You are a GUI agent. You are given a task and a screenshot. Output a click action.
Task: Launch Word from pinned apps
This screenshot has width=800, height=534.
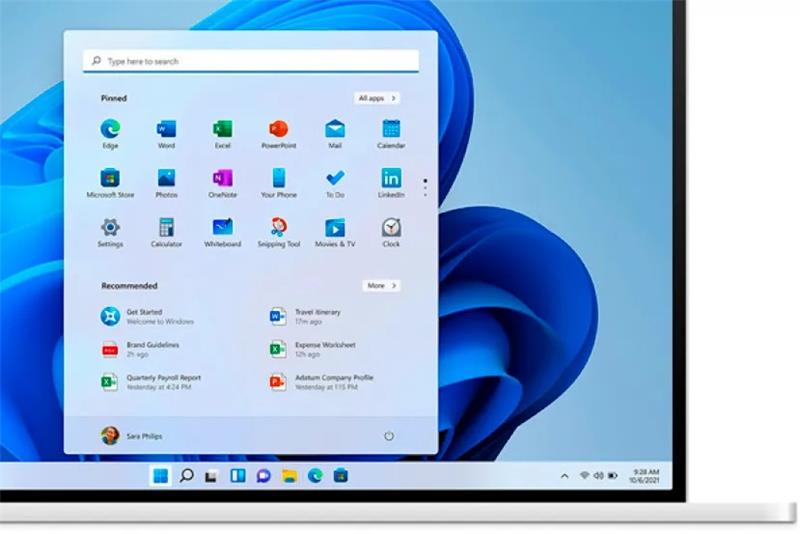click(x=166, y=134)
